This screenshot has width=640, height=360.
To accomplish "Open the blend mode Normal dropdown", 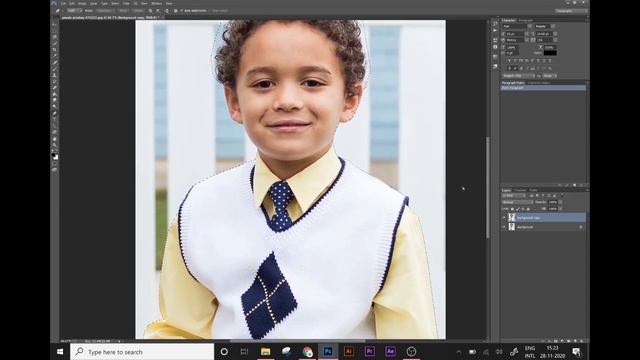I will 517,202.
